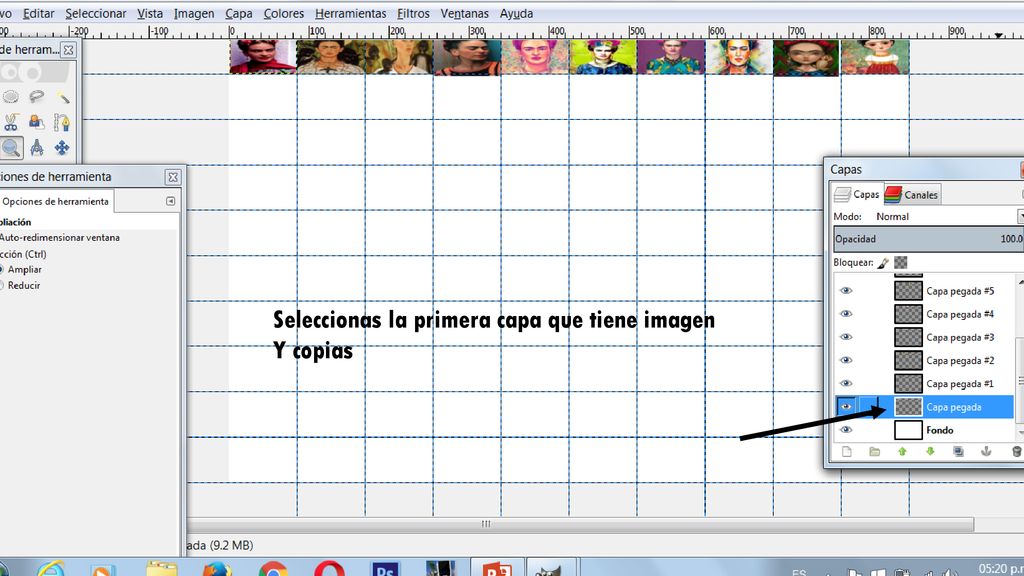Select the Fuzzy select magic wand tool

click(x=63, y=97)
